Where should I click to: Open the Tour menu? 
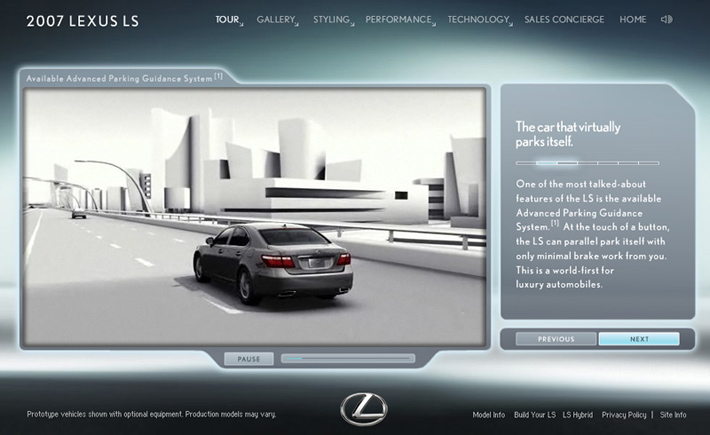pos(227,19)
